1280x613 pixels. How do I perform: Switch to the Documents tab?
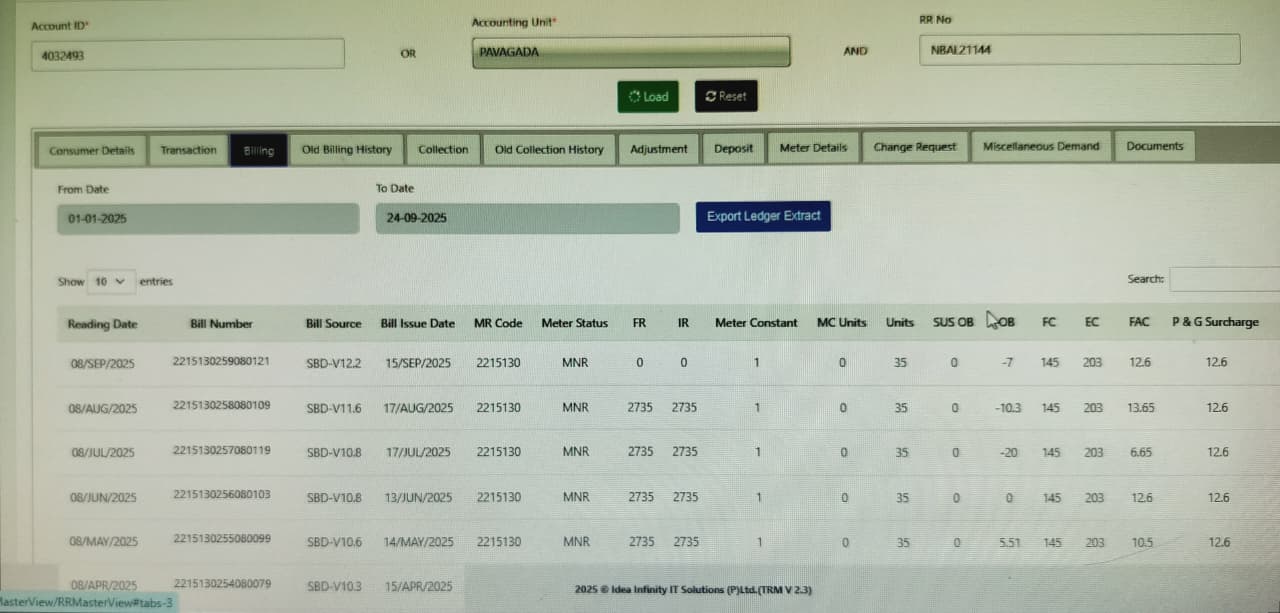point(1154,146)
